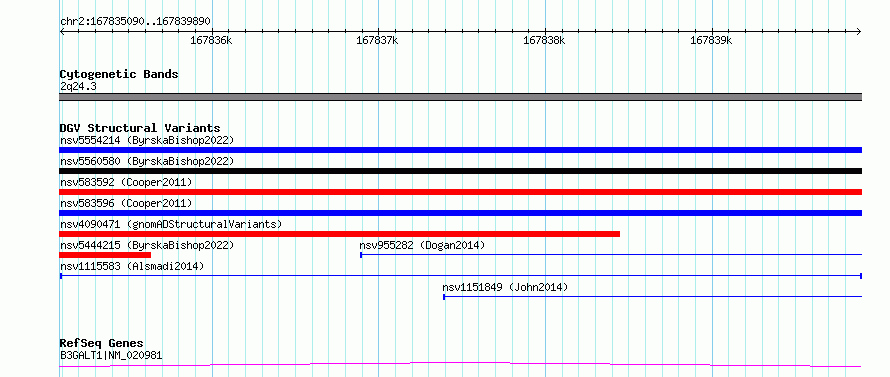Click the nsv583592 (Cooper2011) label
Image resolution: width=890 pixels, height=377 pixels.
tap(126, 182)
